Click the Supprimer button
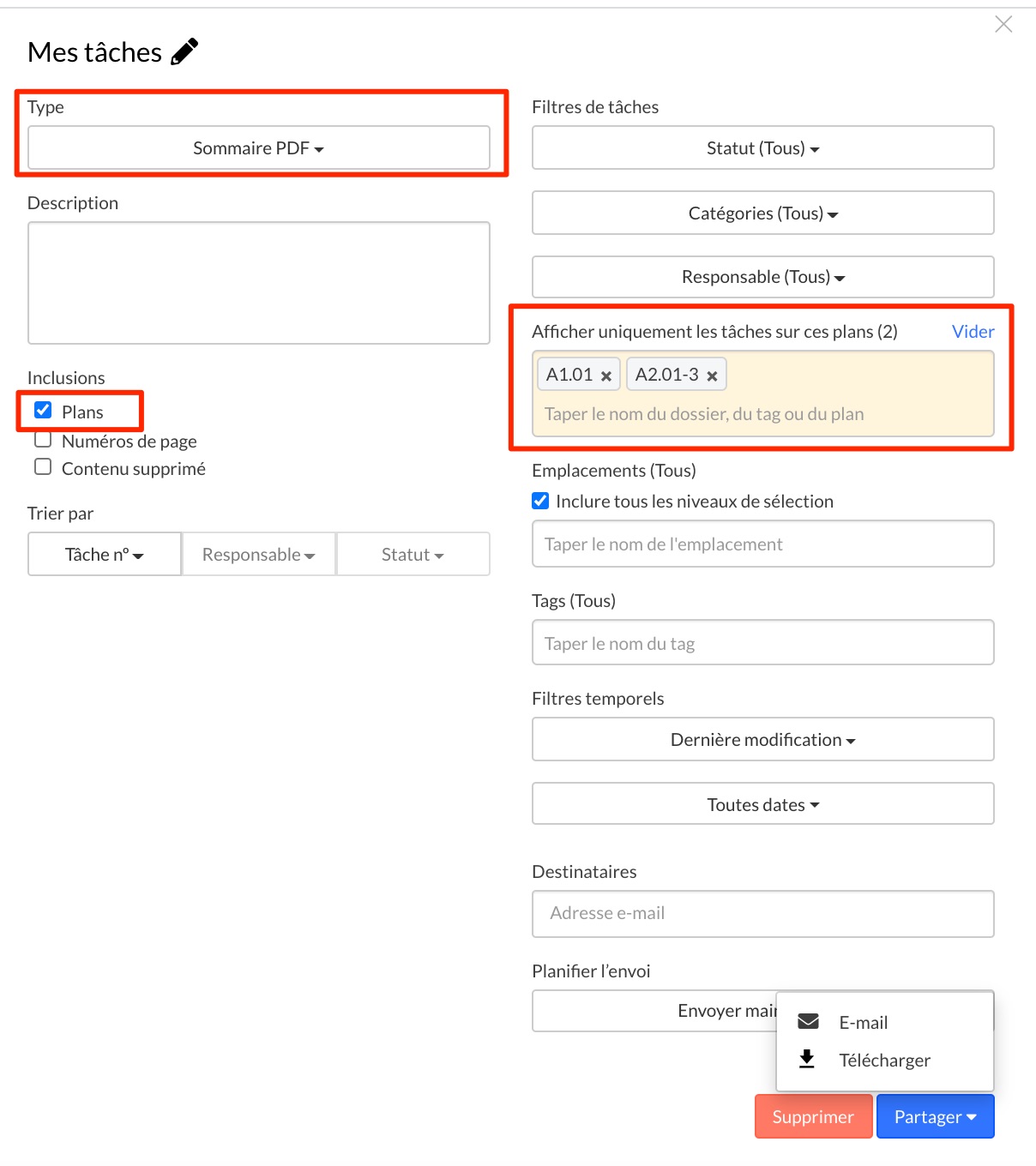The width and height of the screenshot is (1036, 1166). point(813,1116)
